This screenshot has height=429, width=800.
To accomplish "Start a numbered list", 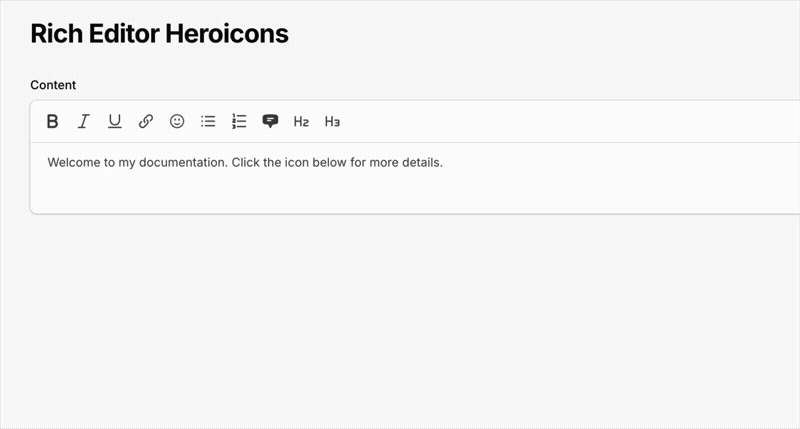I will pyautogui.click(x=239, y=122).
